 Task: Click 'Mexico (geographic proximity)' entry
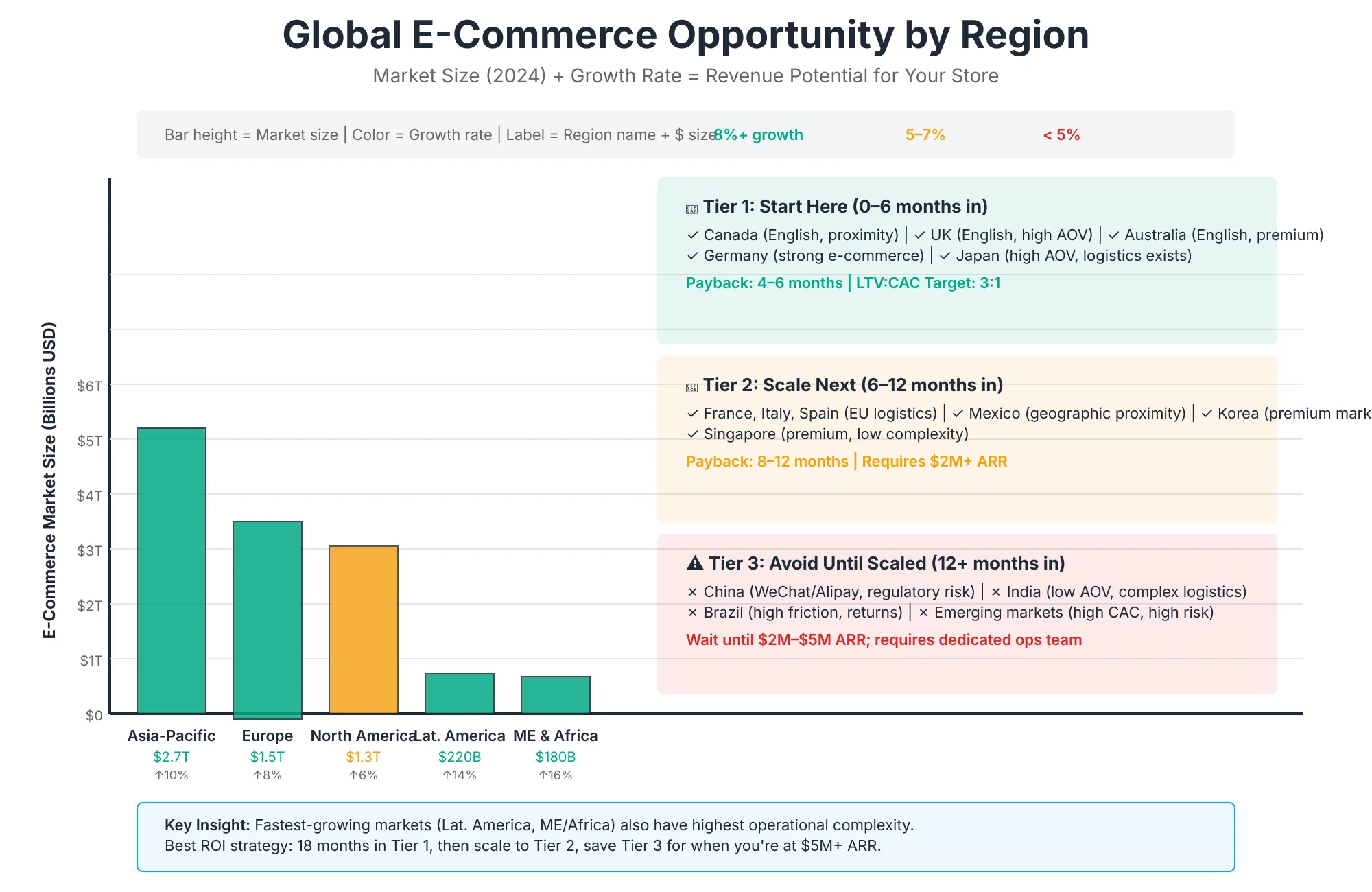point(1077,413)
